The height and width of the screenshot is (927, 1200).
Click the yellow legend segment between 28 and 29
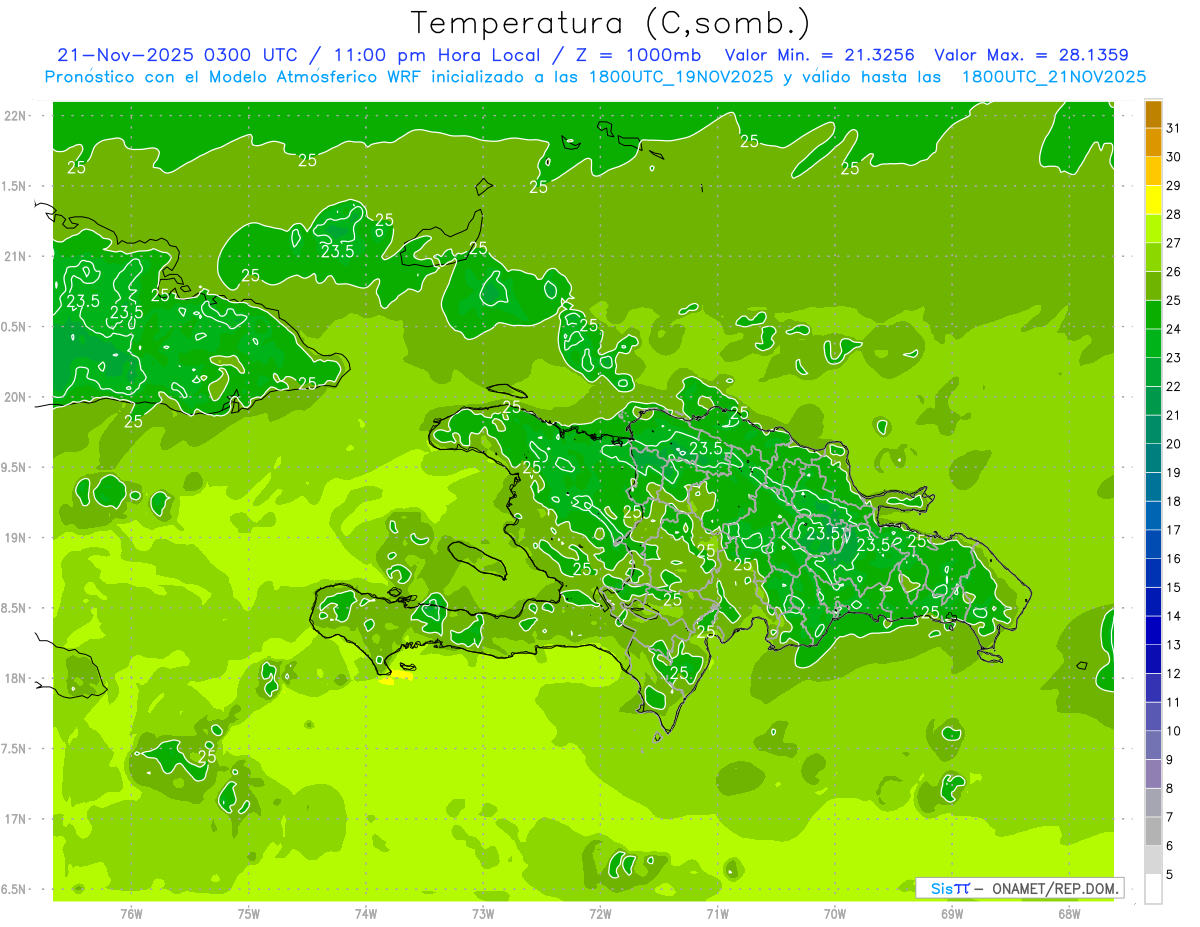[x=1153, y=200]
